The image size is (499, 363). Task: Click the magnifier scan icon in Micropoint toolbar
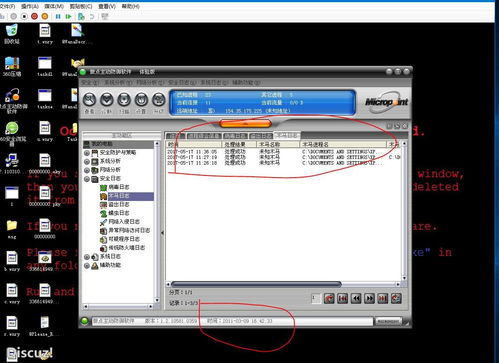[90, 99]
